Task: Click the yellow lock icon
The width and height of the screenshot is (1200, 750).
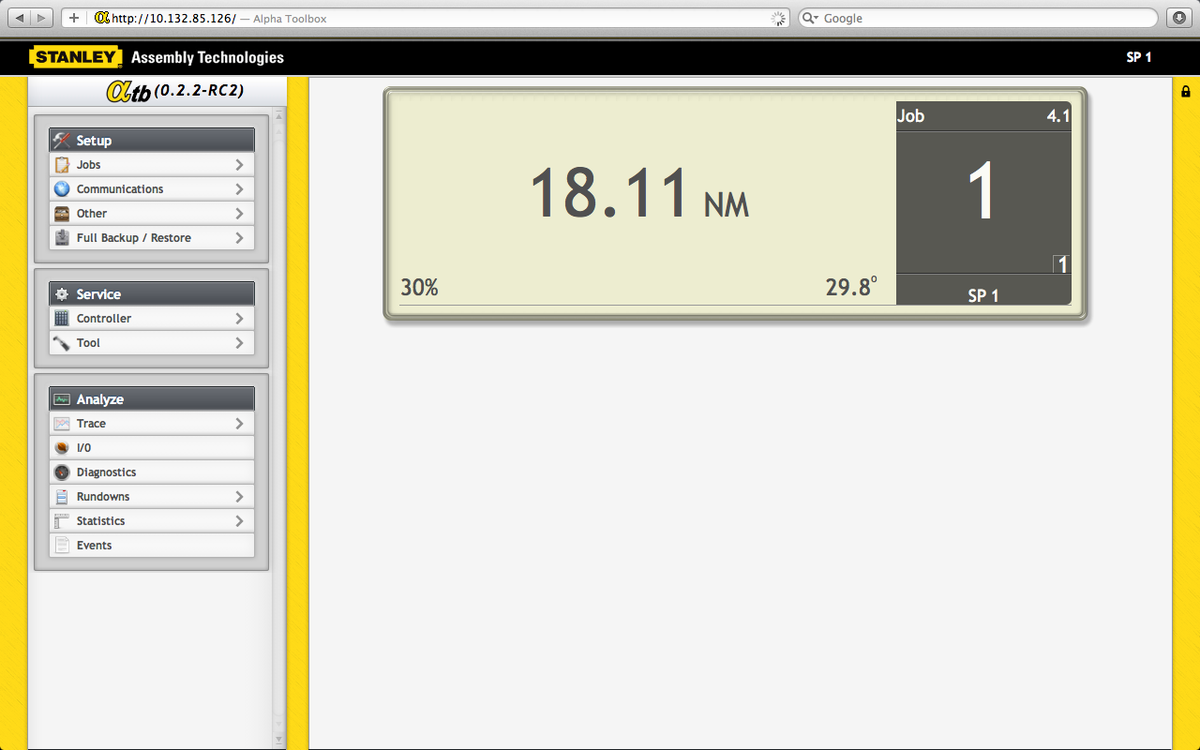Action: point(1186,92)
